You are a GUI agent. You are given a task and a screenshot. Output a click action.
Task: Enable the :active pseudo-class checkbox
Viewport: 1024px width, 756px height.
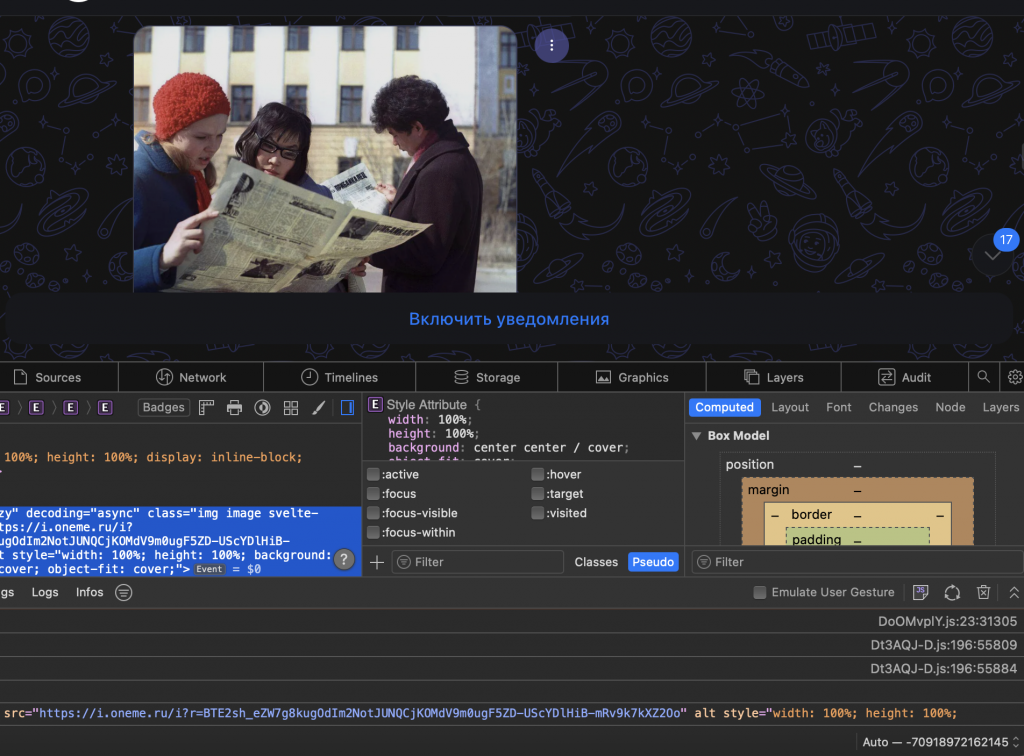373,474
